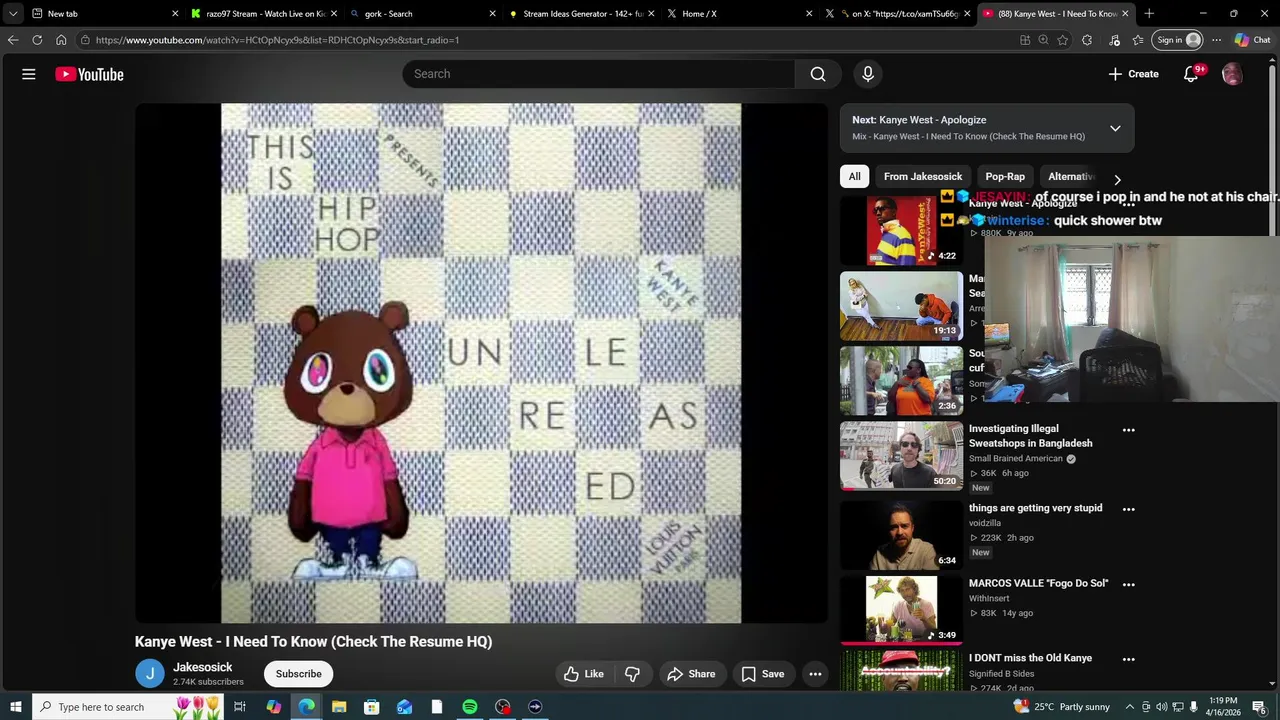
Task: Sign in to the browser profile
Action: pyautogui.click(x=1177, y=40)
